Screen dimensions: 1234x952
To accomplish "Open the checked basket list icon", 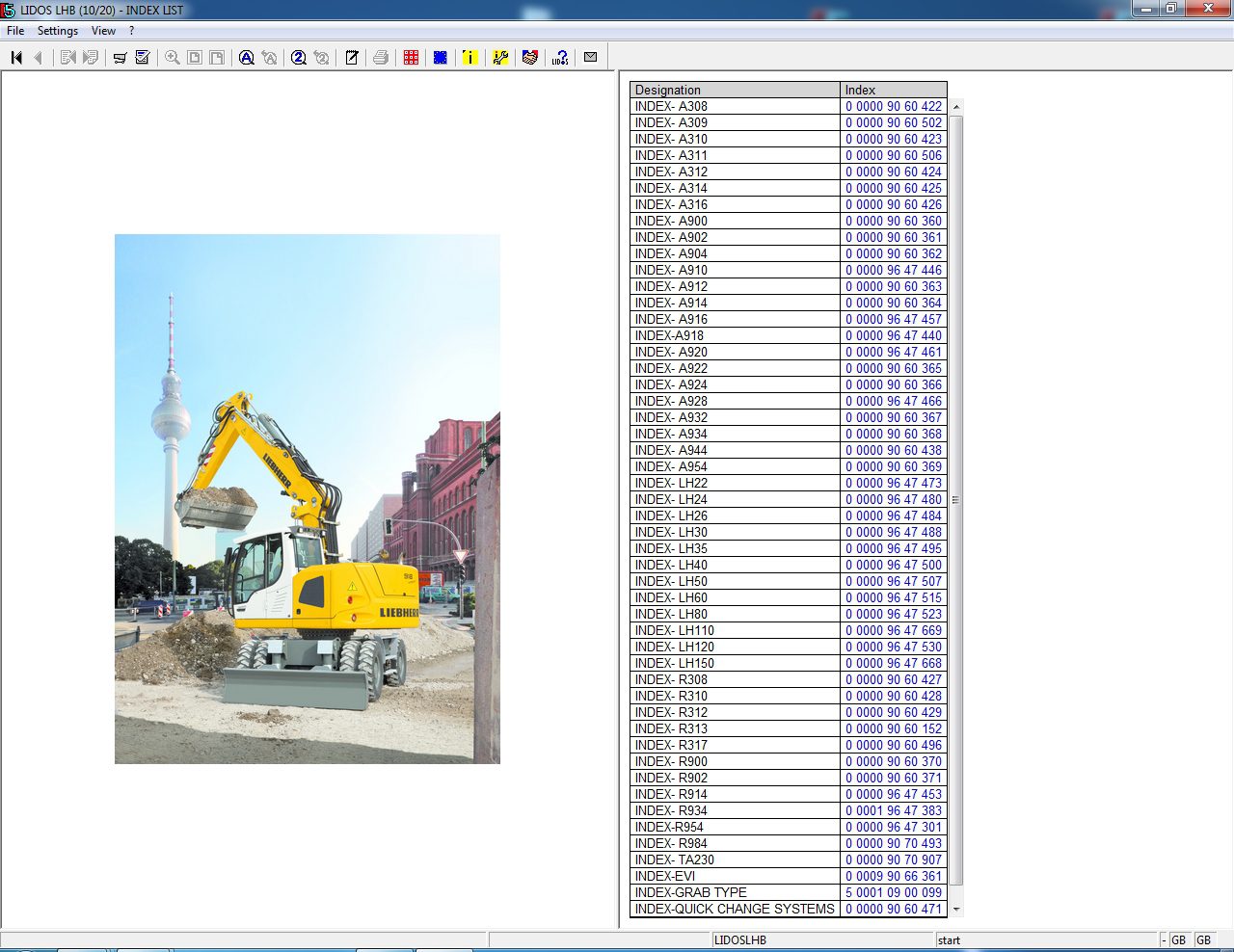I will pyautogui.click(x=143, y=57).
